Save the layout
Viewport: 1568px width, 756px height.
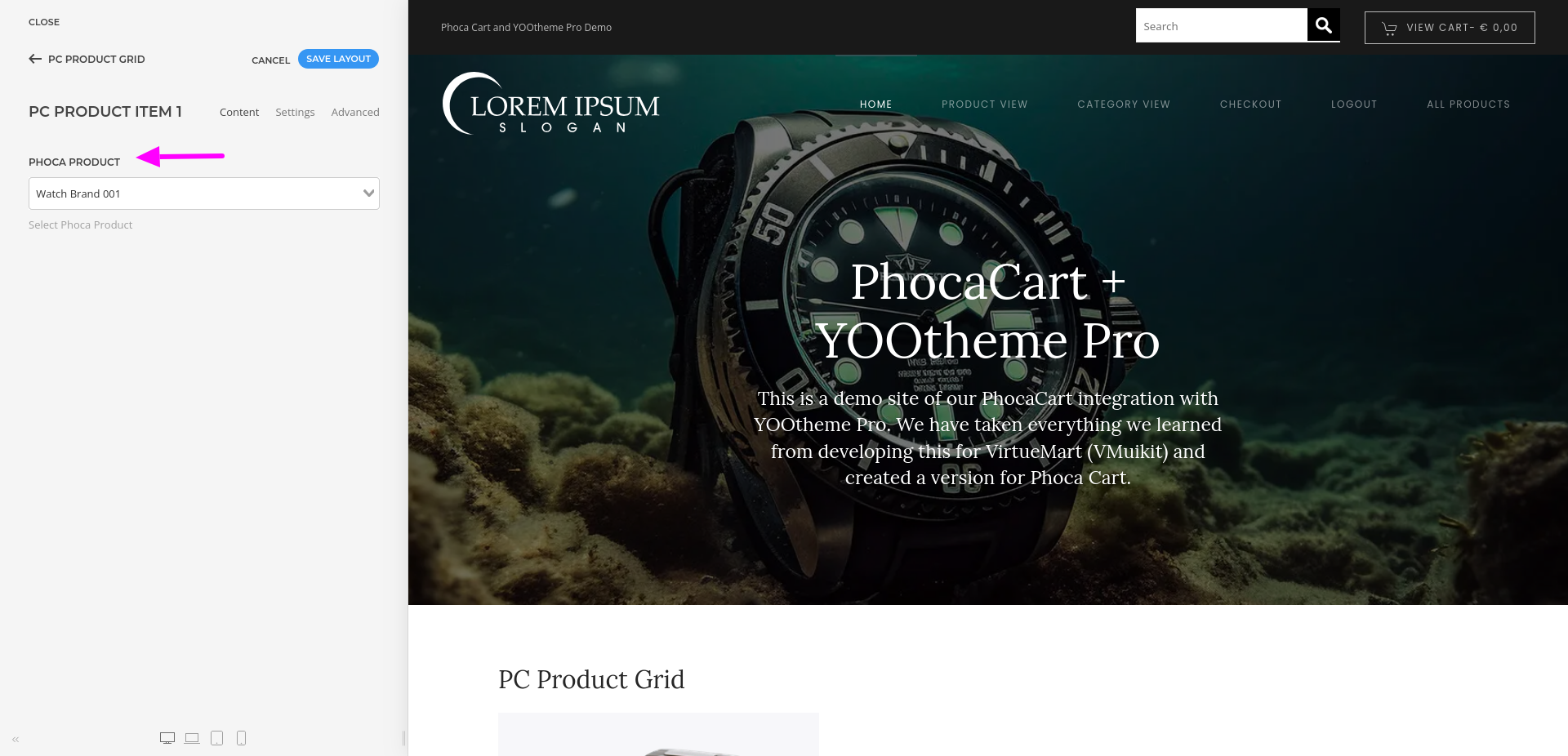[338, 59]
